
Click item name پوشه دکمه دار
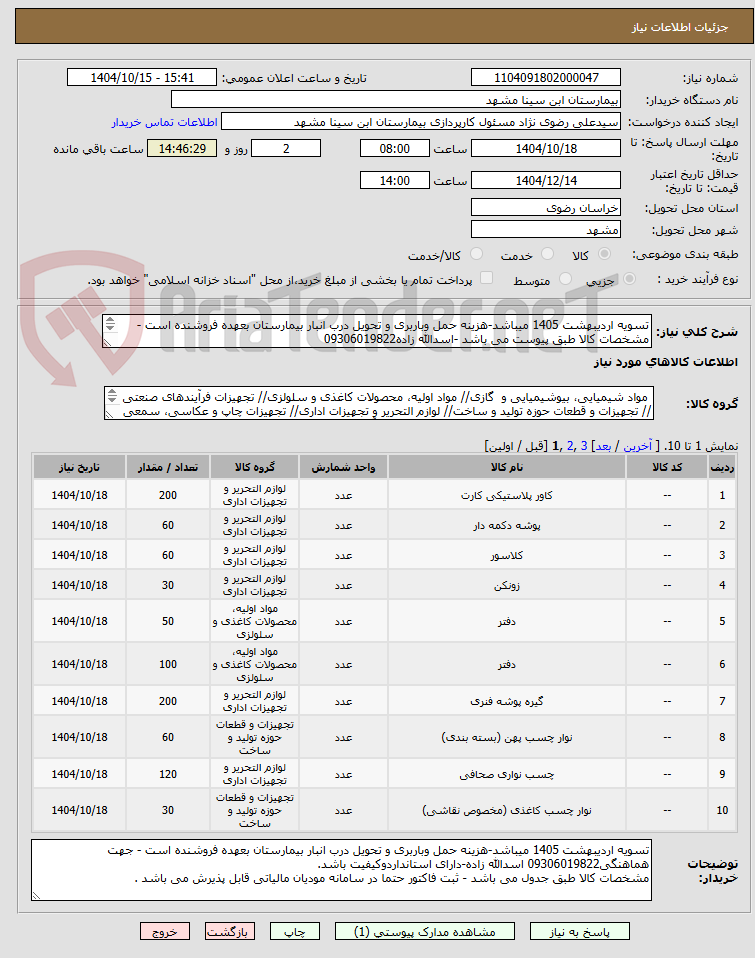[x=506, y=525]
